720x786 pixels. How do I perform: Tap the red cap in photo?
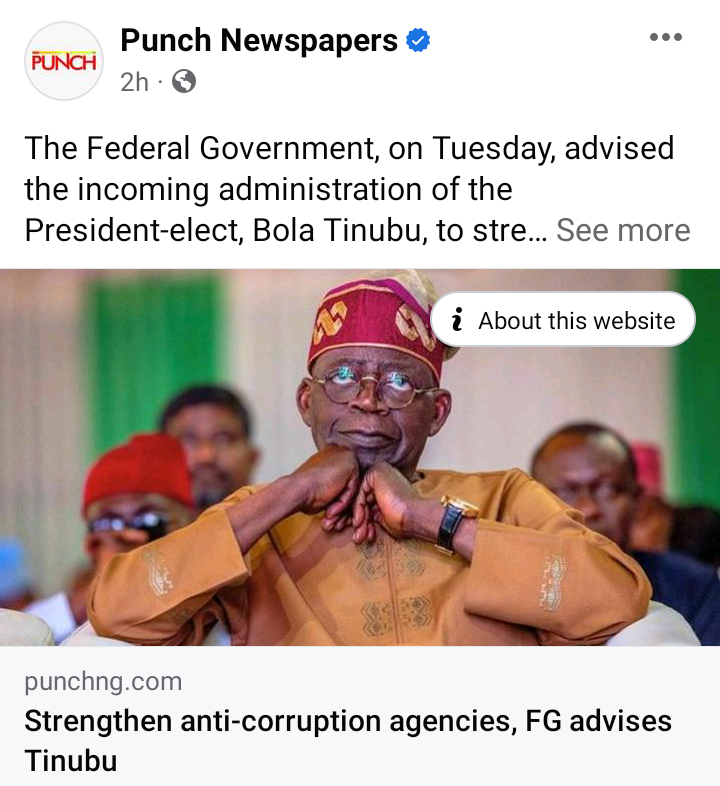click(137, 470)
